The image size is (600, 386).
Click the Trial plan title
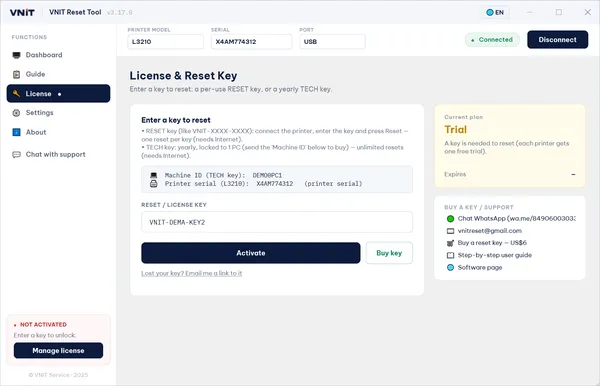coord(455,129)
